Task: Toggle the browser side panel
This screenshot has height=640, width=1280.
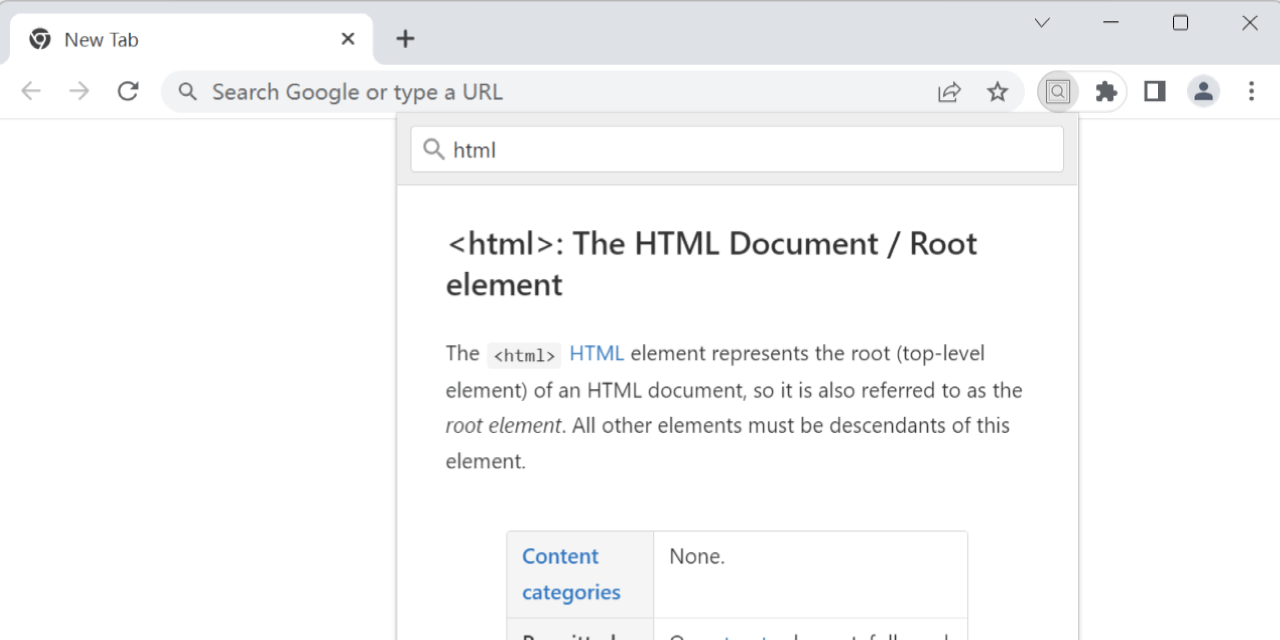Action: point(1155,92)
